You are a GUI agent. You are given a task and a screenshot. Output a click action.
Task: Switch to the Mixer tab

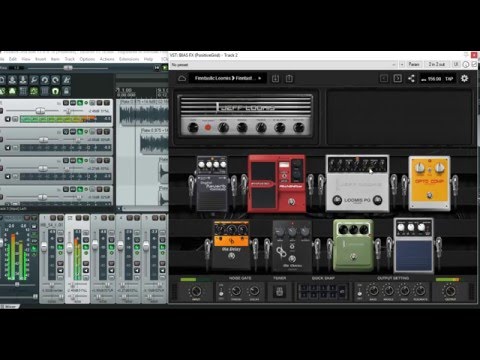click(x=10, y=306)
